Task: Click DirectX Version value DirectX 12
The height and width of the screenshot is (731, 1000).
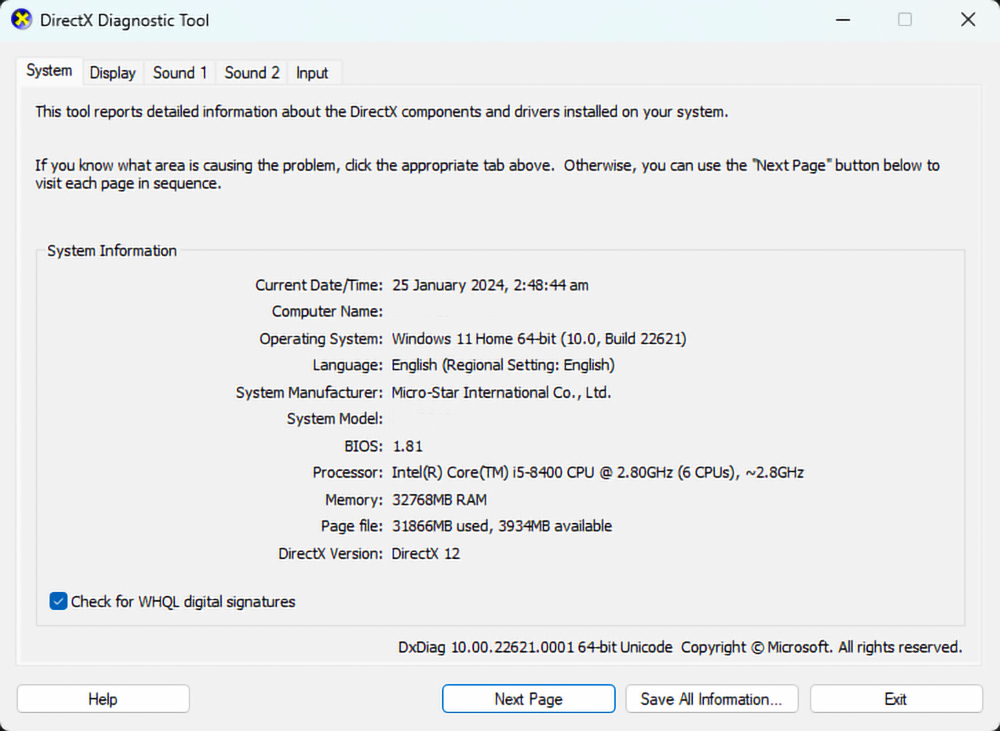Action: pos(425,553)
